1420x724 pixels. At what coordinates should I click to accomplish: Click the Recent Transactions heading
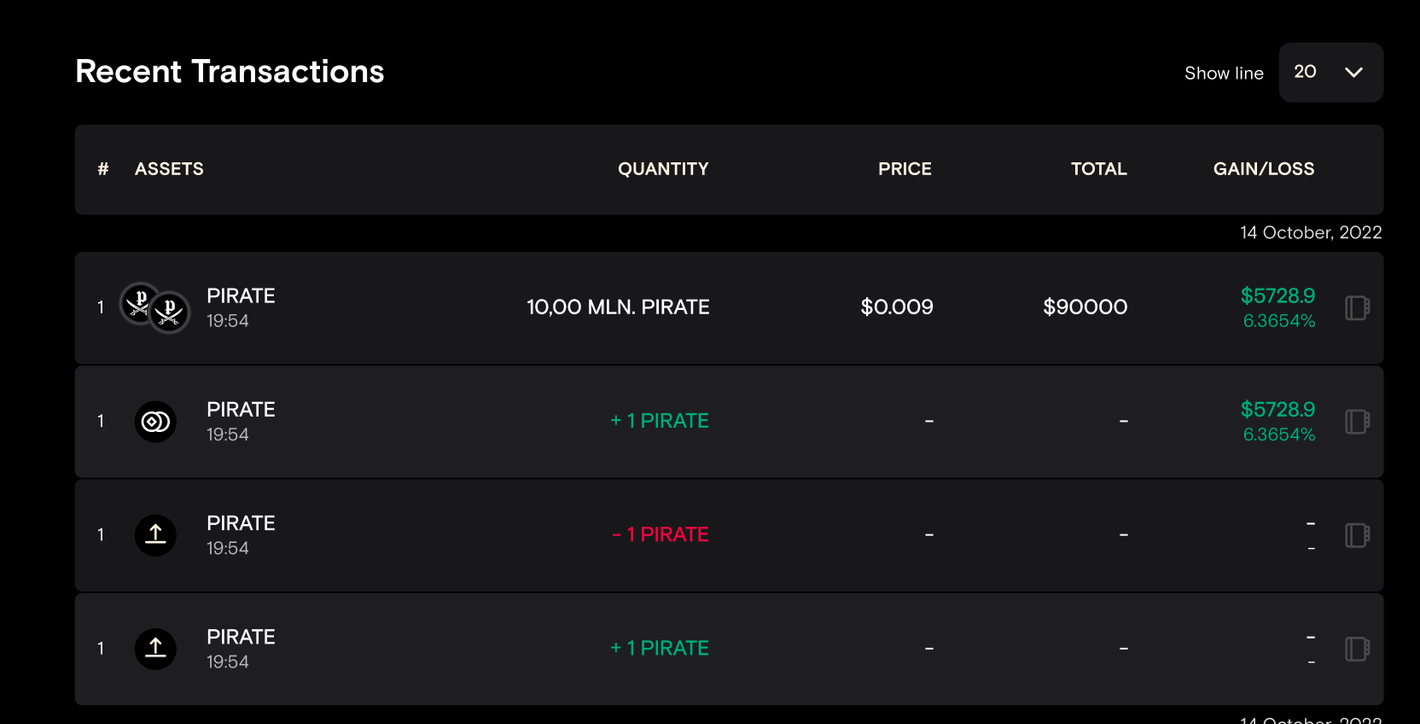pyautogui.click(x=230, y=71)
